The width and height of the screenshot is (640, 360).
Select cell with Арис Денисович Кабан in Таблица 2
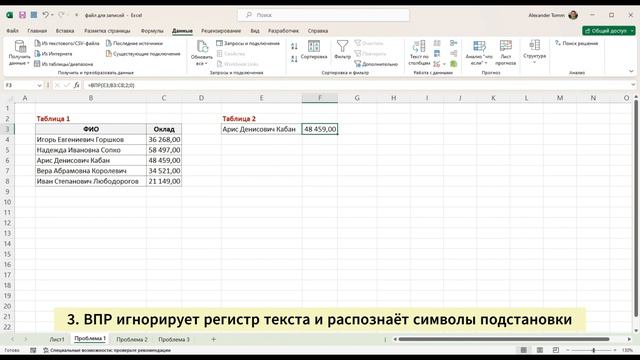(x=262, y=129)
